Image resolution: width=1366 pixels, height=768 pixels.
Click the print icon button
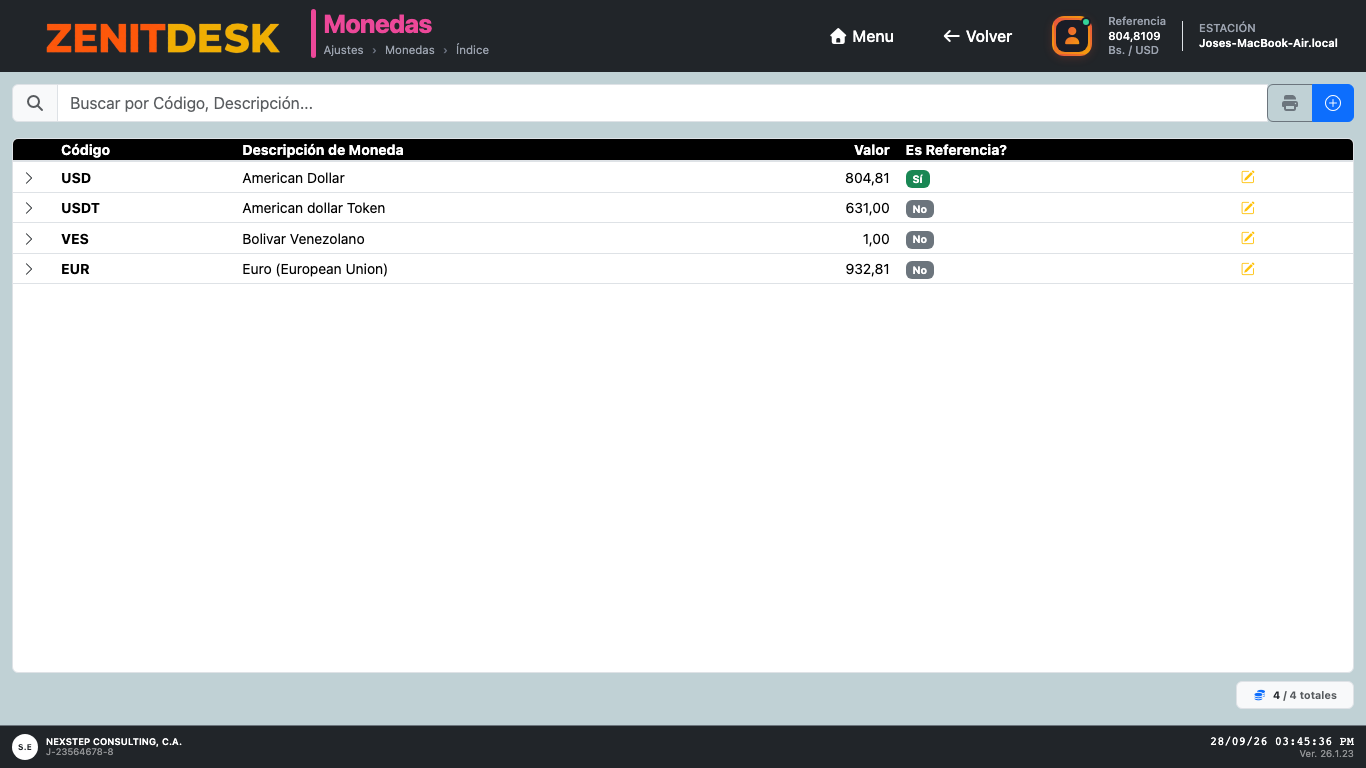1290,103
